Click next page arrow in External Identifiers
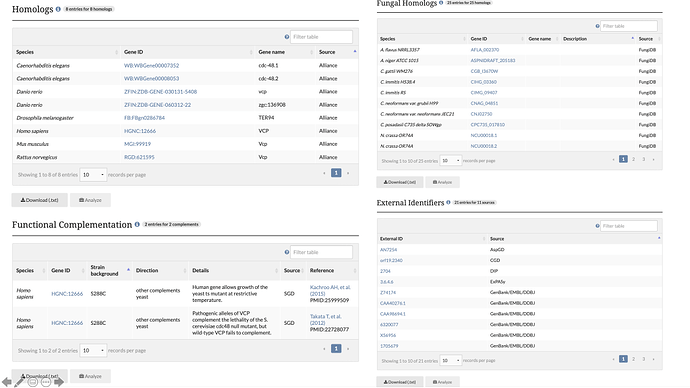This screenshot has width=690, height=388. click(x=653, y=359)
